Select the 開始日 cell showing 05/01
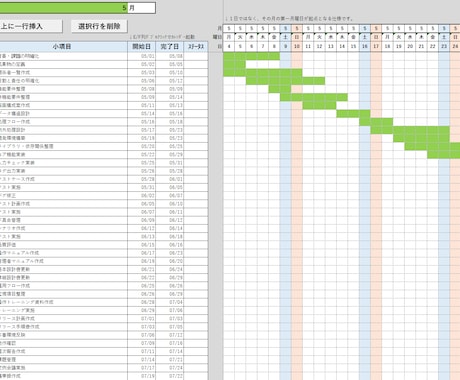 pos(141,56)
